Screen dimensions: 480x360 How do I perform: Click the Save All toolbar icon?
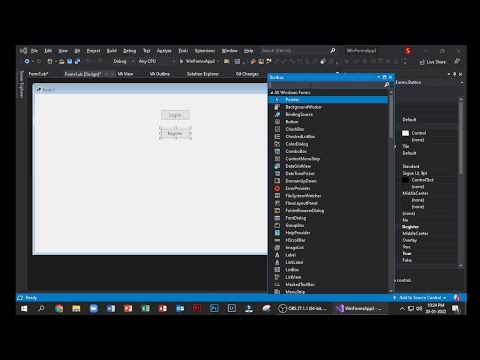coord(77,61)
